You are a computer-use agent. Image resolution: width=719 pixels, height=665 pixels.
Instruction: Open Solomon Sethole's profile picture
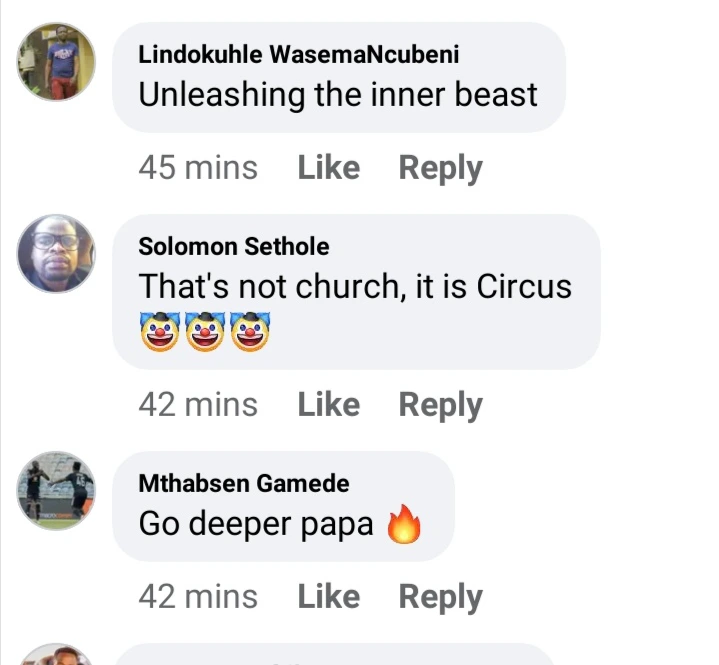pos(56,253)
